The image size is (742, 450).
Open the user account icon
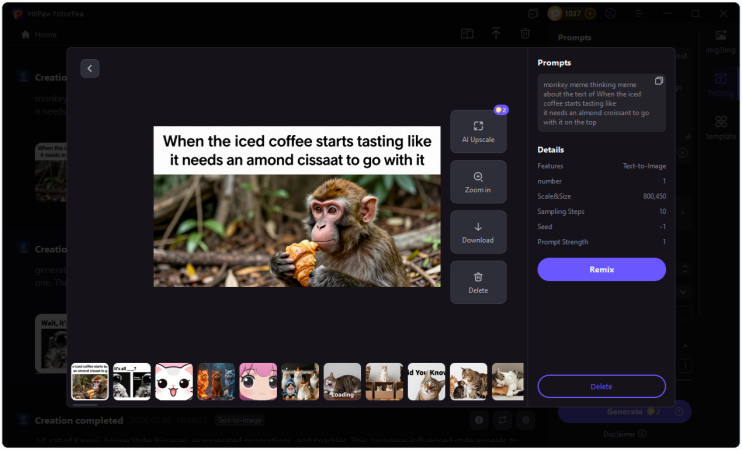[x=611, y=14]
